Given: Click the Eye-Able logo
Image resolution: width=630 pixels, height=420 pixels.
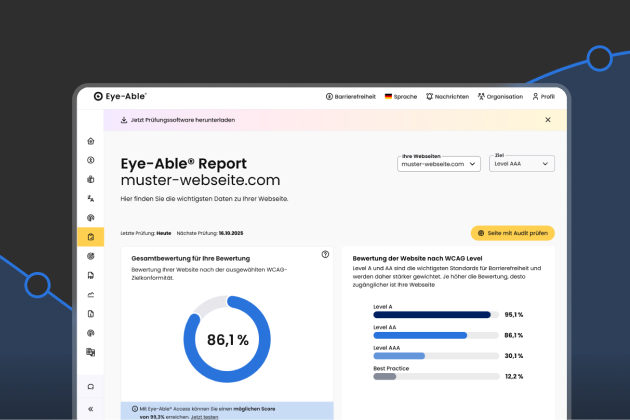Looking at the screenshot, I should coord(120,96).
